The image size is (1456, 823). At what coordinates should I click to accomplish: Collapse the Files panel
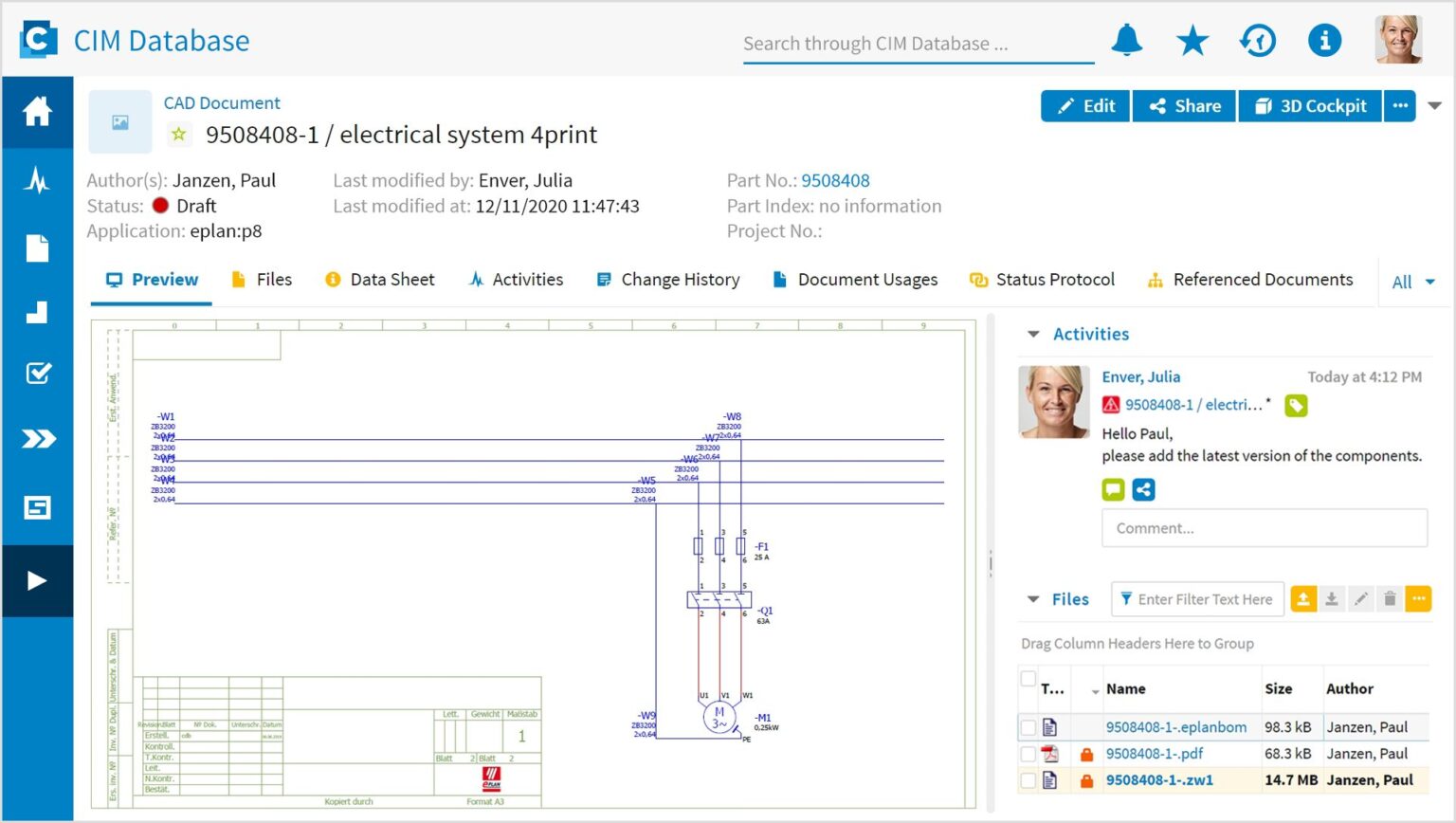(x=1033, y=598)
